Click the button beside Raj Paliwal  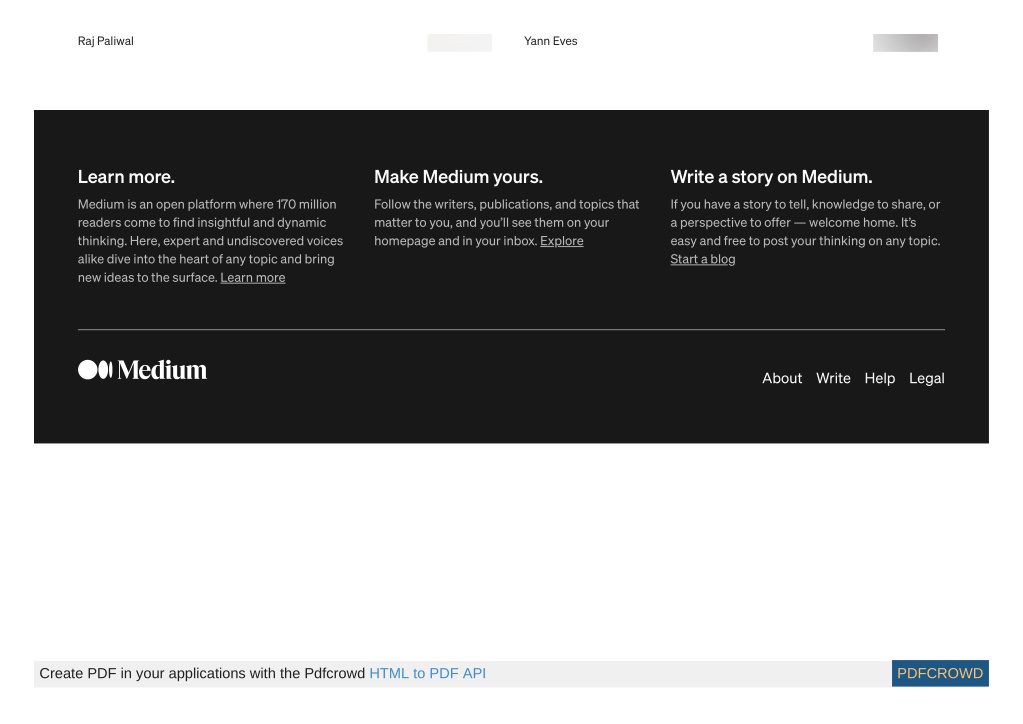(459, 43)
